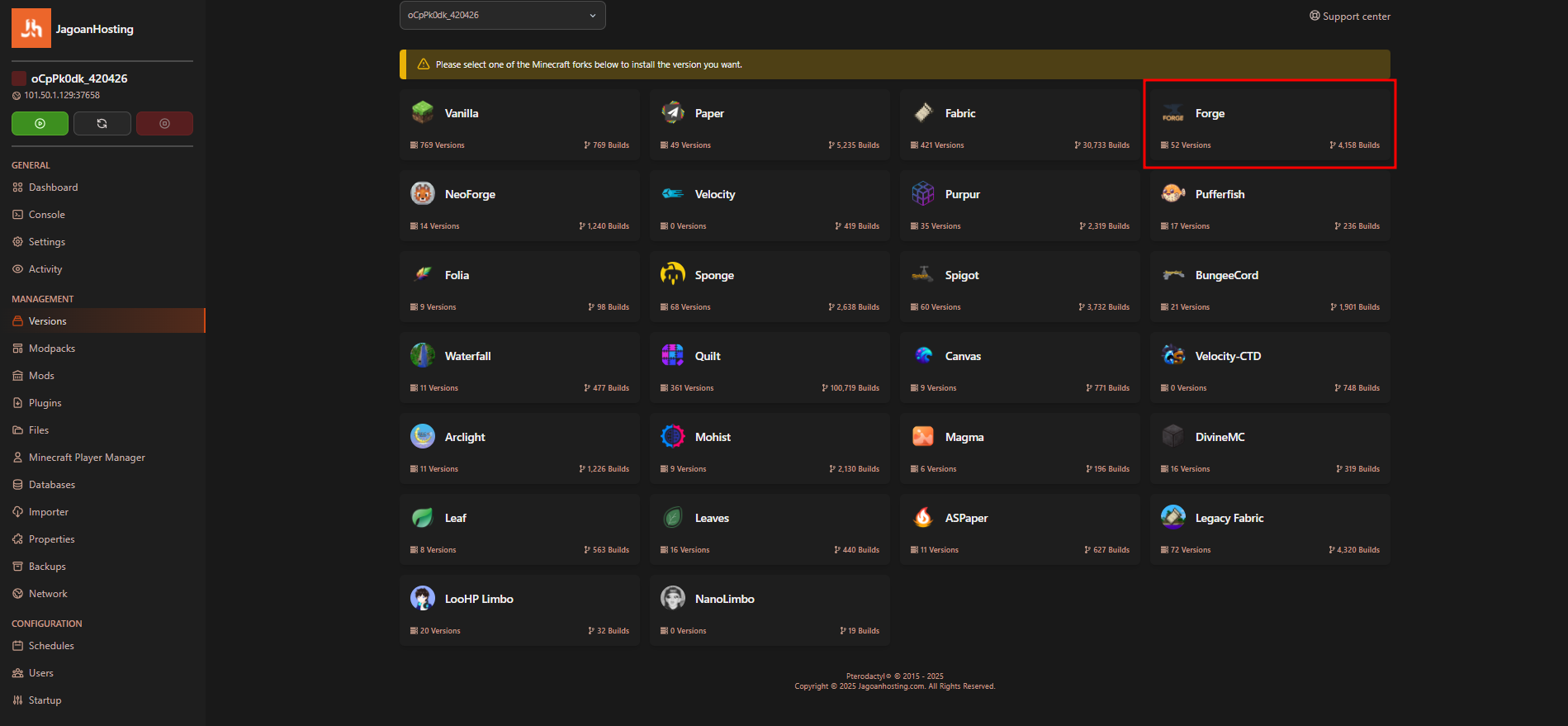Click the 100,719 Builds text on Quilt
The width and height of the screenshot is (1568, 726).
[855, 388]
